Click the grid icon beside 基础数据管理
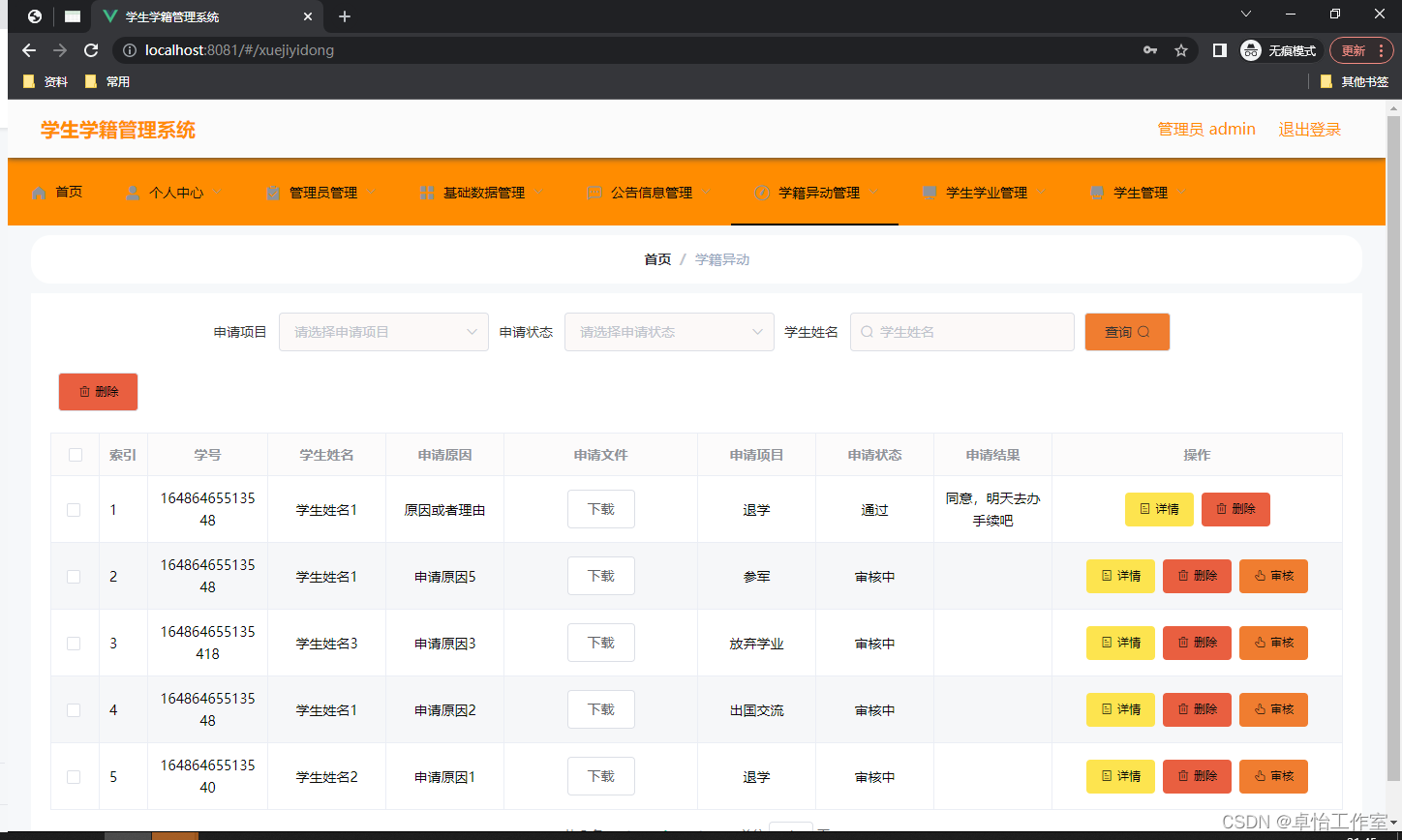Viewport: 1402px width, 840px height. pyautogui.click(x=427, y=193)
